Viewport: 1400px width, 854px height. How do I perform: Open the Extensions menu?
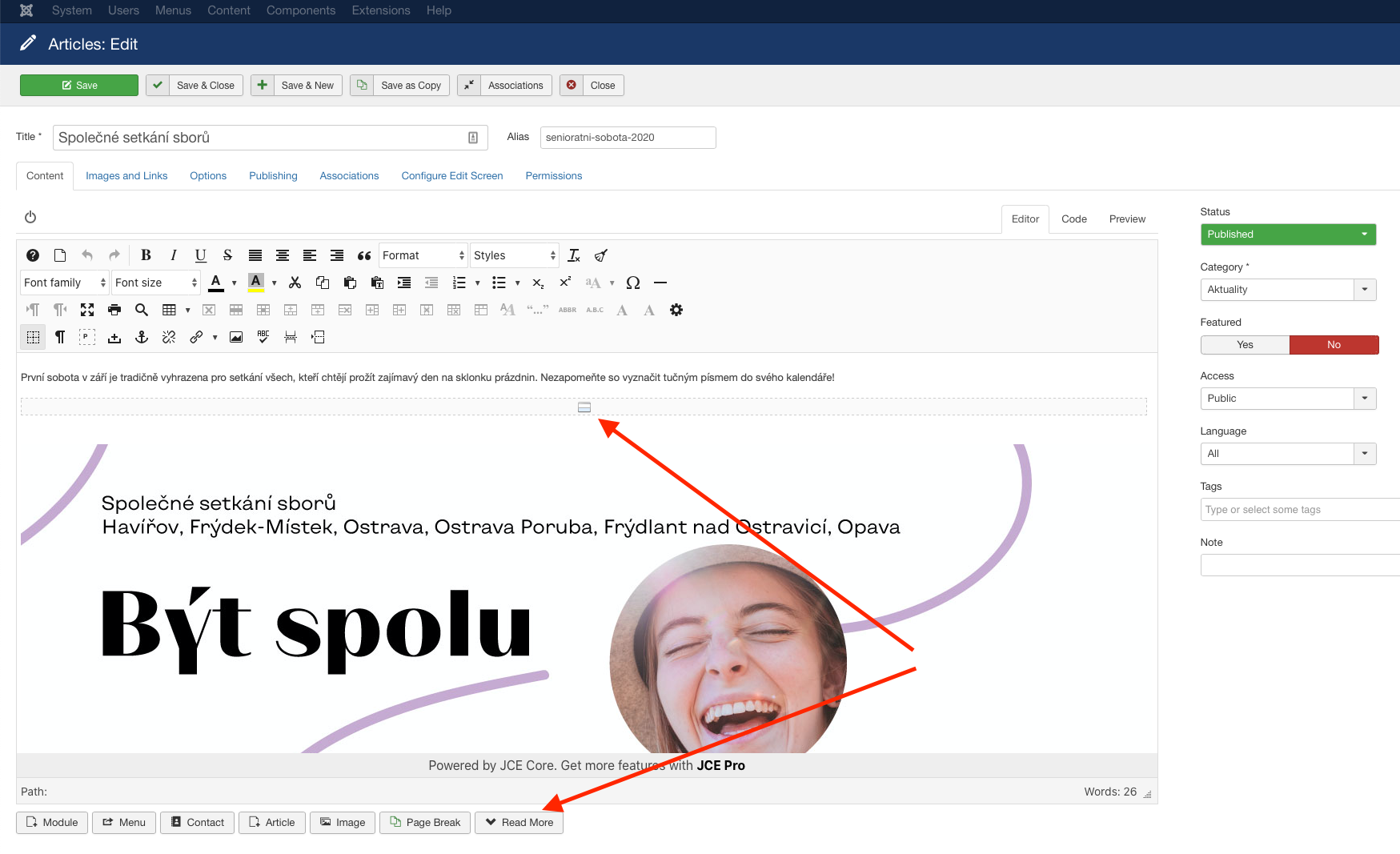(x=380, y=10)
